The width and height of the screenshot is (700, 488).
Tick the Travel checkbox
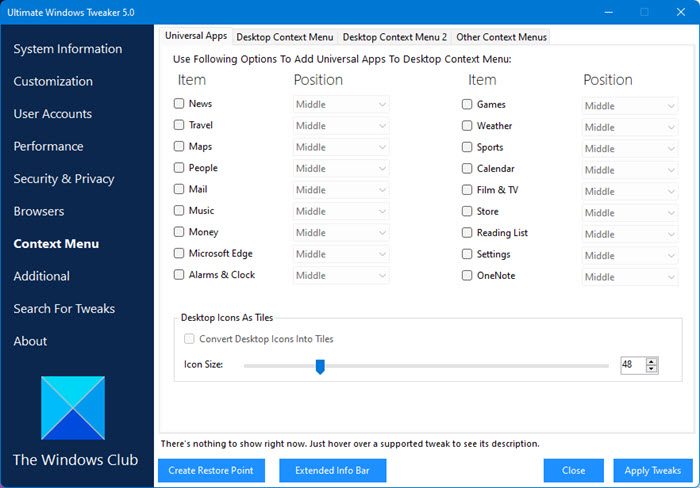[179, 125]
